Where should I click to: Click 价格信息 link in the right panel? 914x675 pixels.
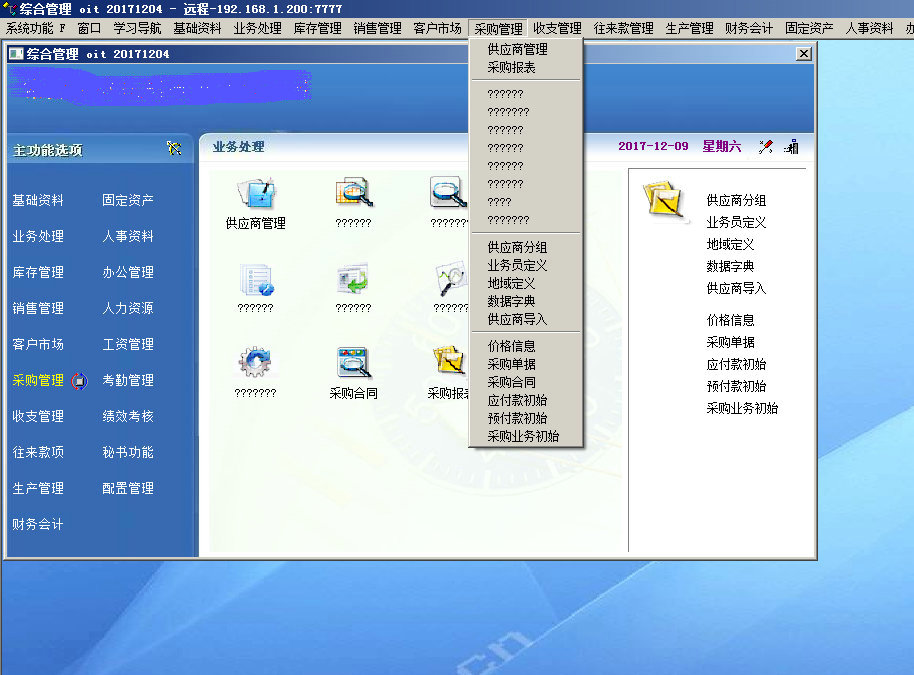click(x=730, y=320)
